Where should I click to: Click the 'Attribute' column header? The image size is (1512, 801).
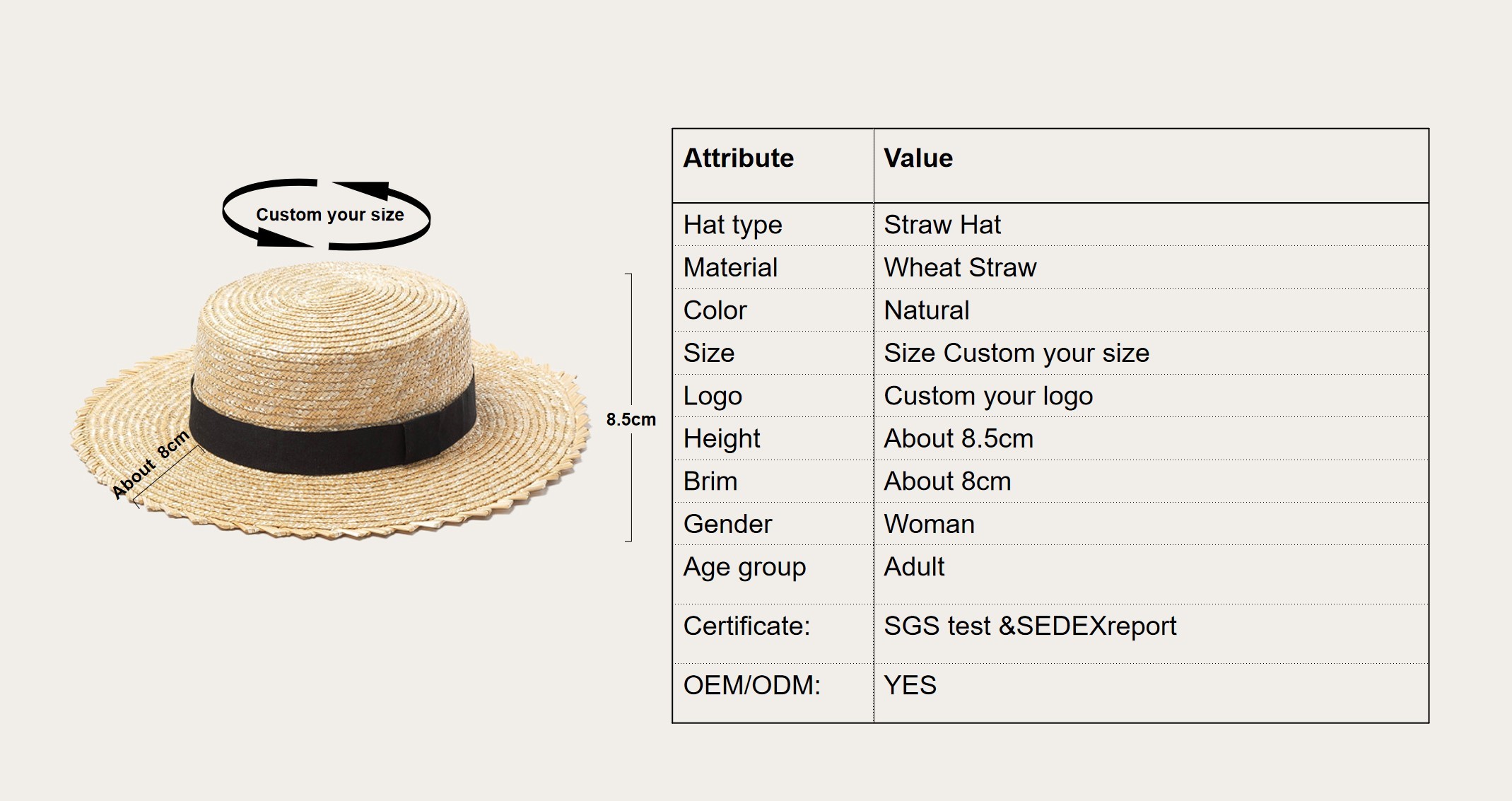point(773,165)
